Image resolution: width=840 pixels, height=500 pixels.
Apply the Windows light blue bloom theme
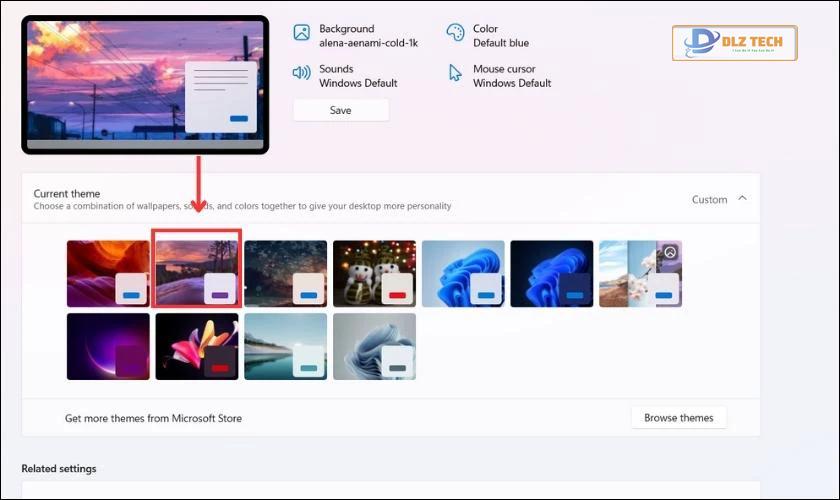coord(463,274)
